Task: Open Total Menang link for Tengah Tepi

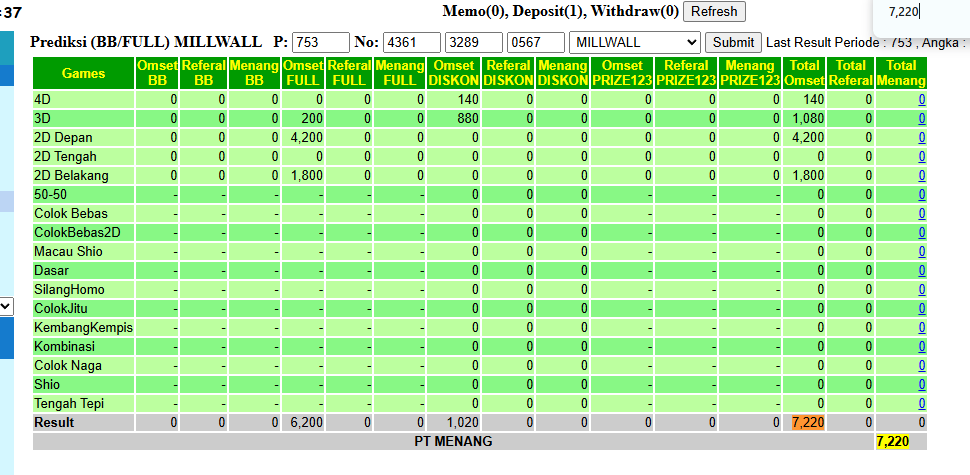Action: tap(922, 404)
